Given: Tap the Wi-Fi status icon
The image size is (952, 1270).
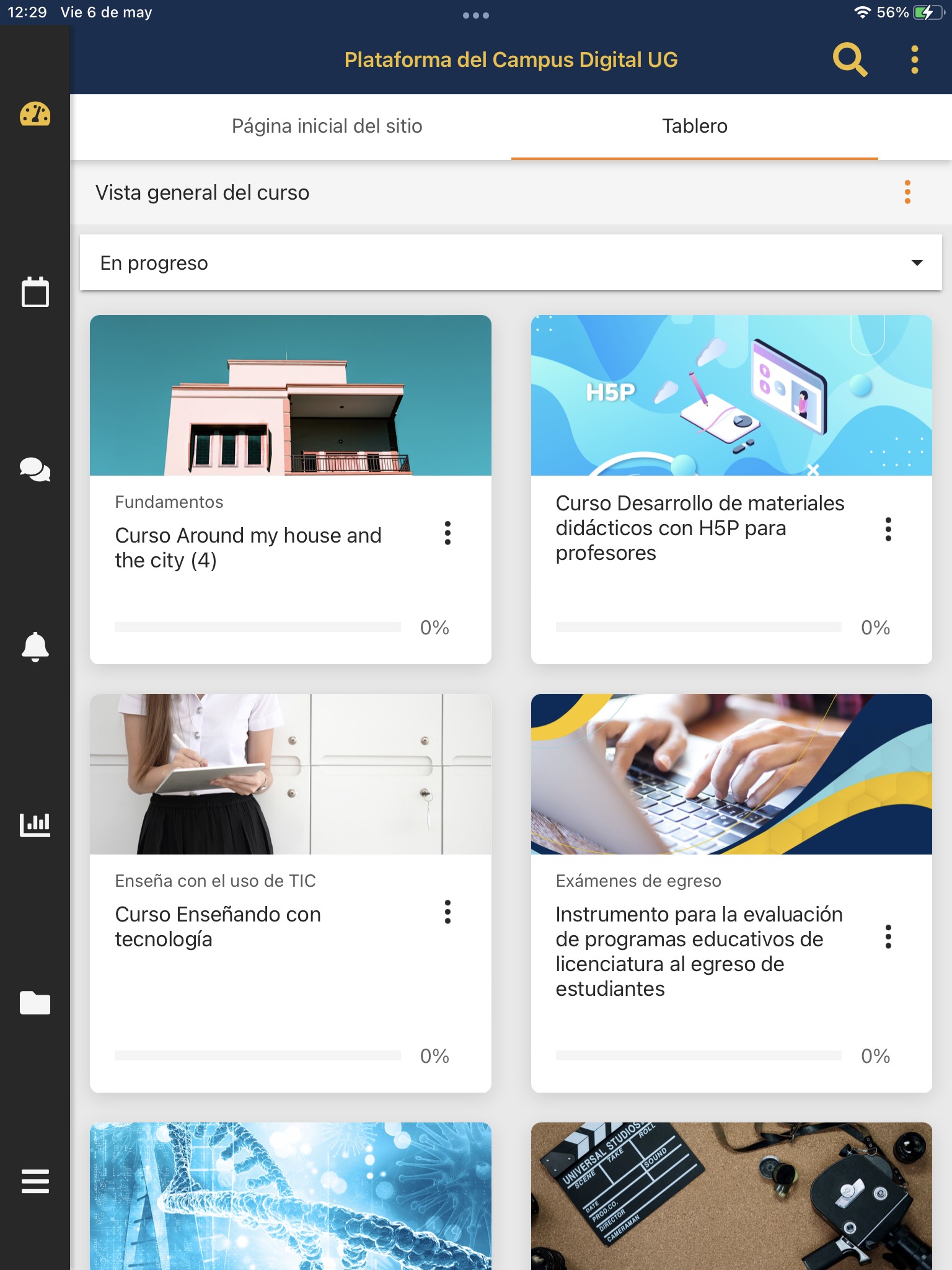Looking at the screenshot, I should pos(862,12).
